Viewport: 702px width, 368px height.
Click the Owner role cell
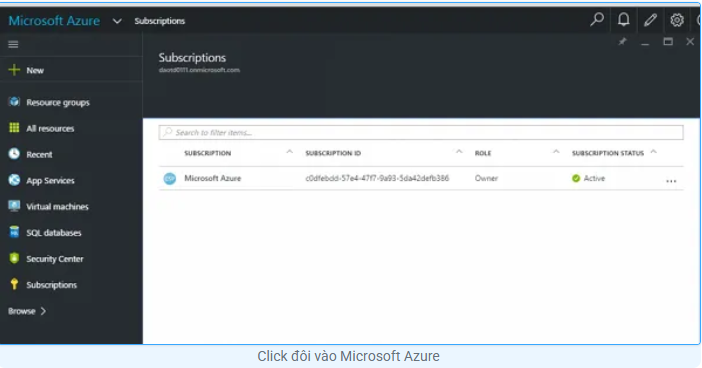(x=486, y=178)
